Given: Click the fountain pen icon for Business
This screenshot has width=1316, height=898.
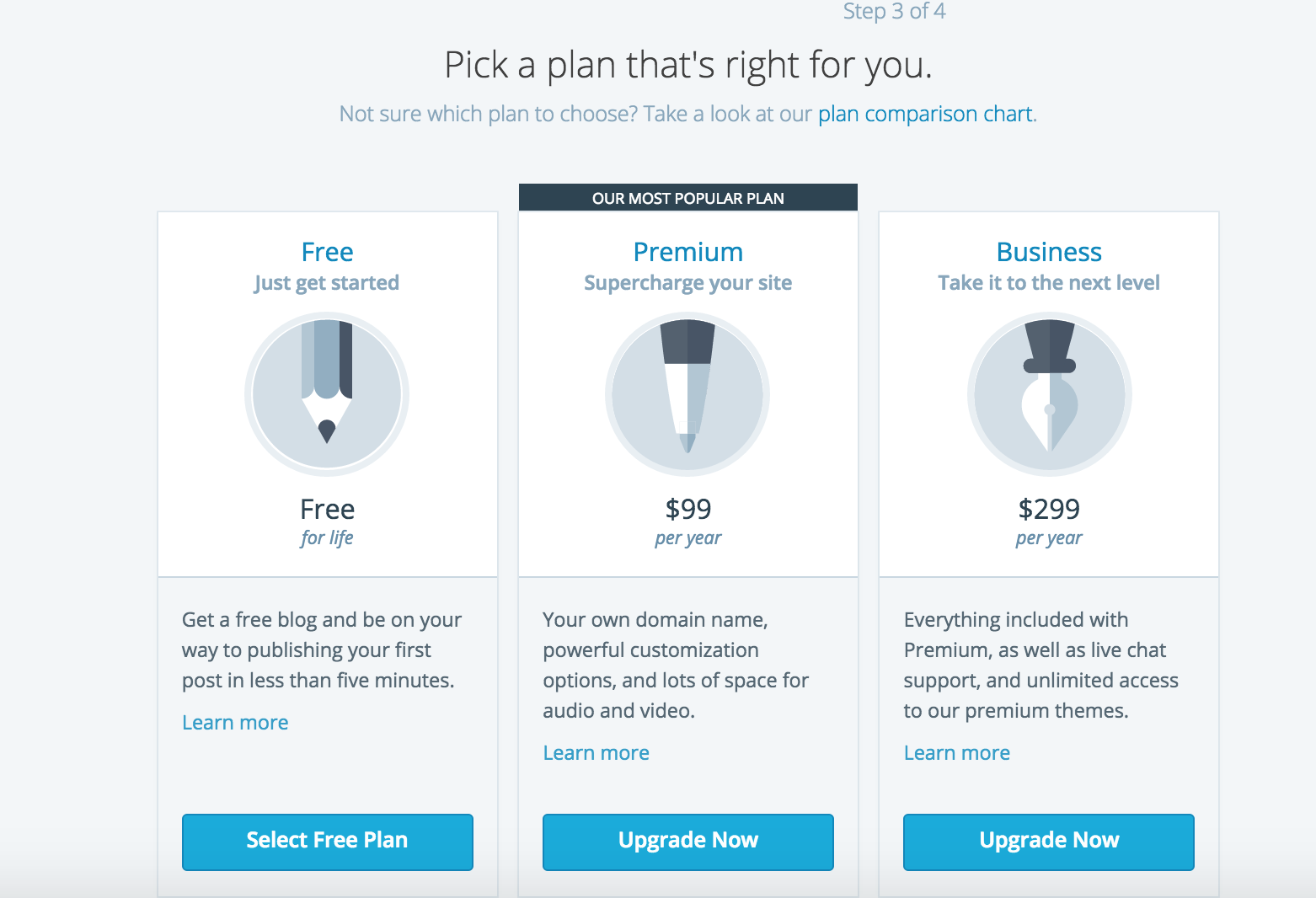Looking at the screenshot, I should pos(1049,394).
